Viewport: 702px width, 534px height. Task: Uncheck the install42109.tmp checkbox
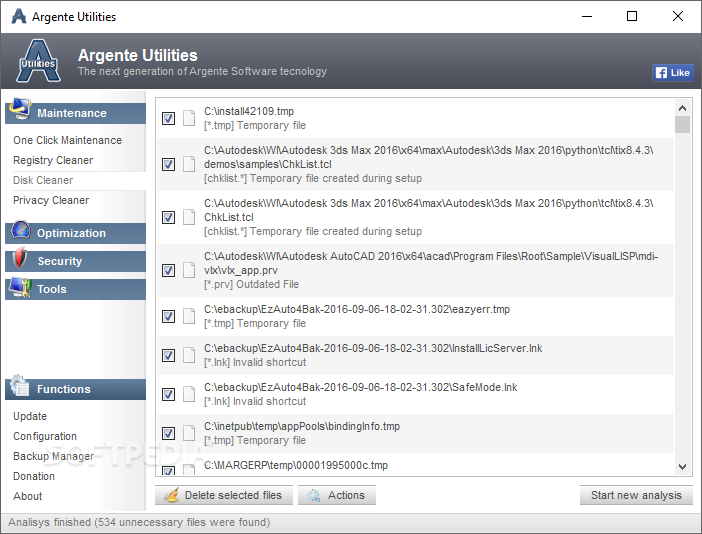pos(168,119)
